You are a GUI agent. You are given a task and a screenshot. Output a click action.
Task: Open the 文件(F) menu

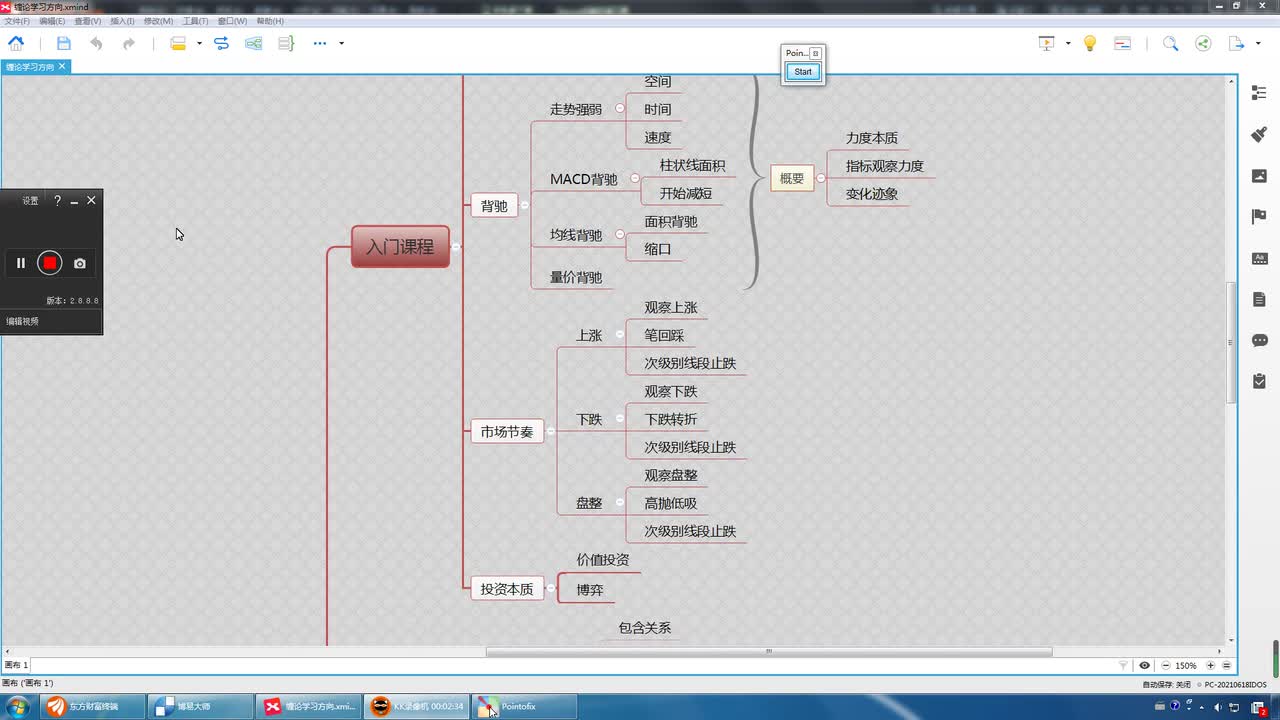coord(17,21)
